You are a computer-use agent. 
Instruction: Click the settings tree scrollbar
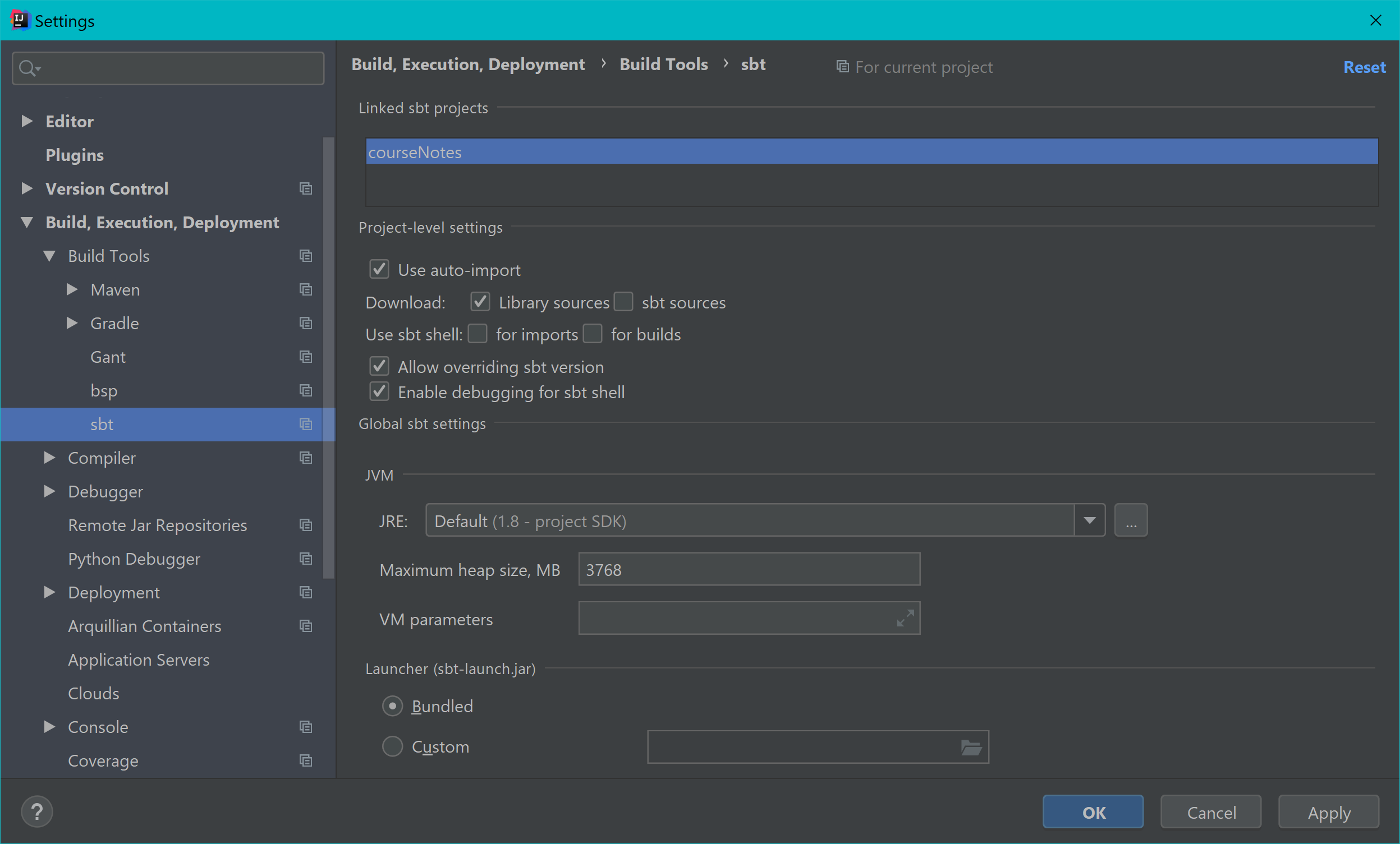pos(328,358)
